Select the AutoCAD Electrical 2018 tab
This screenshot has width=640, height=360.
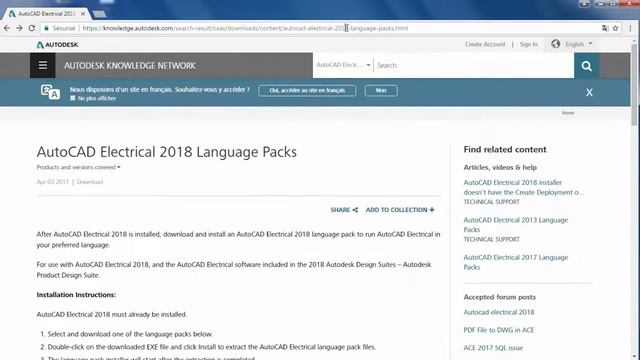(46, 13)
